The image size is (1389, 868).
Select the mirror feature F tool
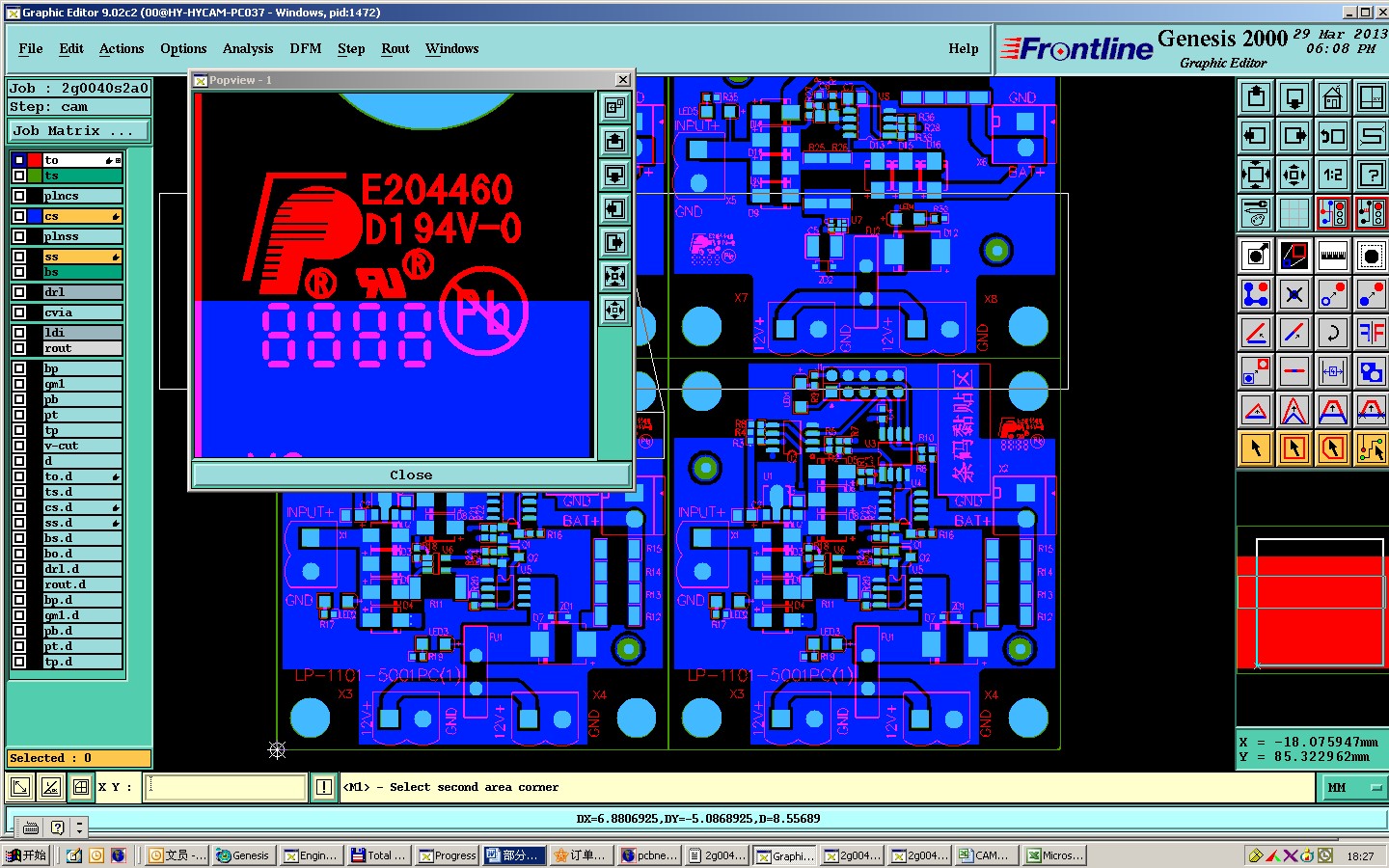(x=1371, y=333)
